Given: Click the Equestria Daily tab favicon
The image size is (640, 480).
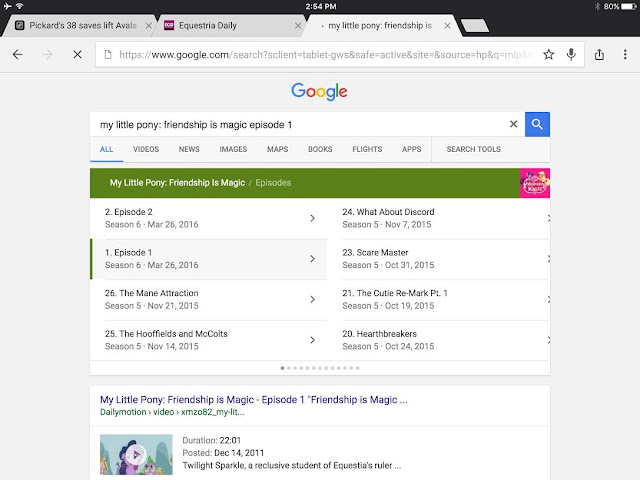Looking at the screenshot, I should [x=169, y=26].
